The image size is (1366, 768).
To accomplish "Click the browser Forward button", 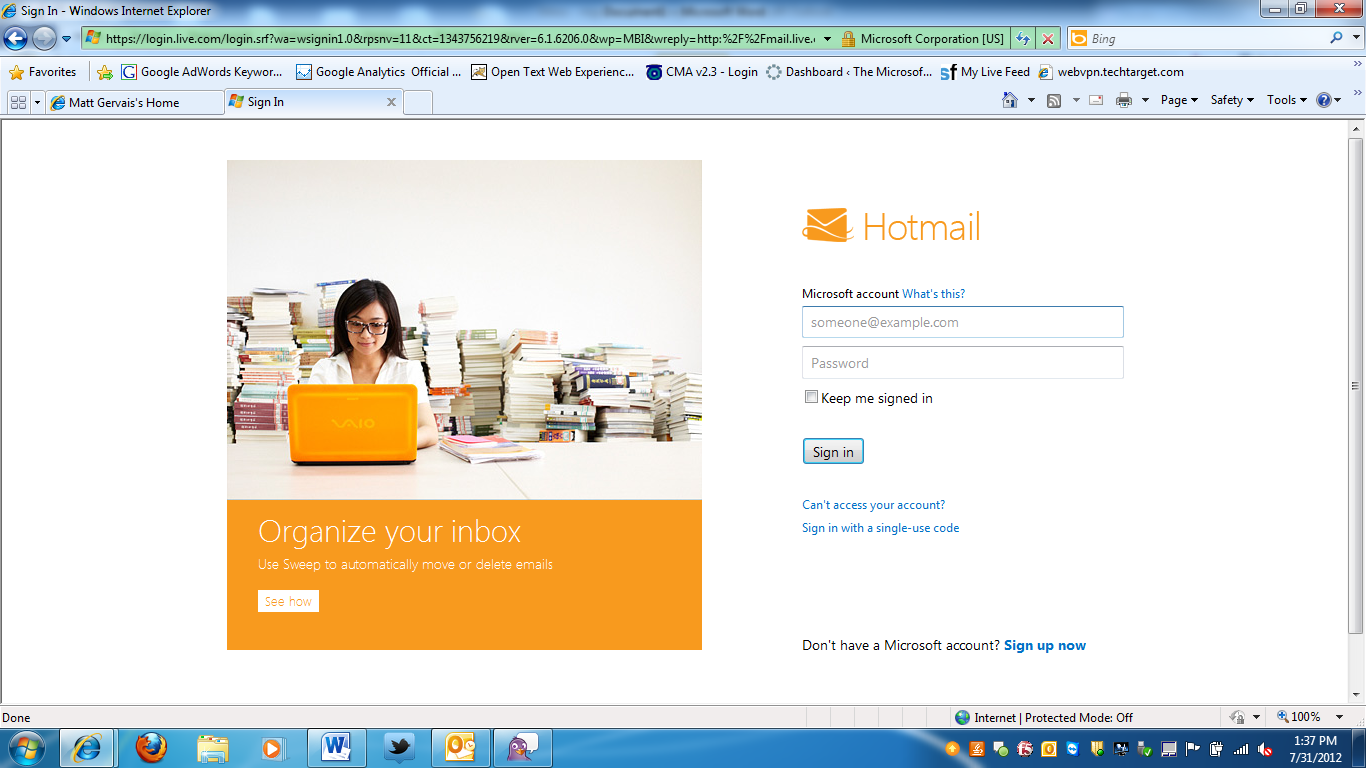I will point(44,39).
